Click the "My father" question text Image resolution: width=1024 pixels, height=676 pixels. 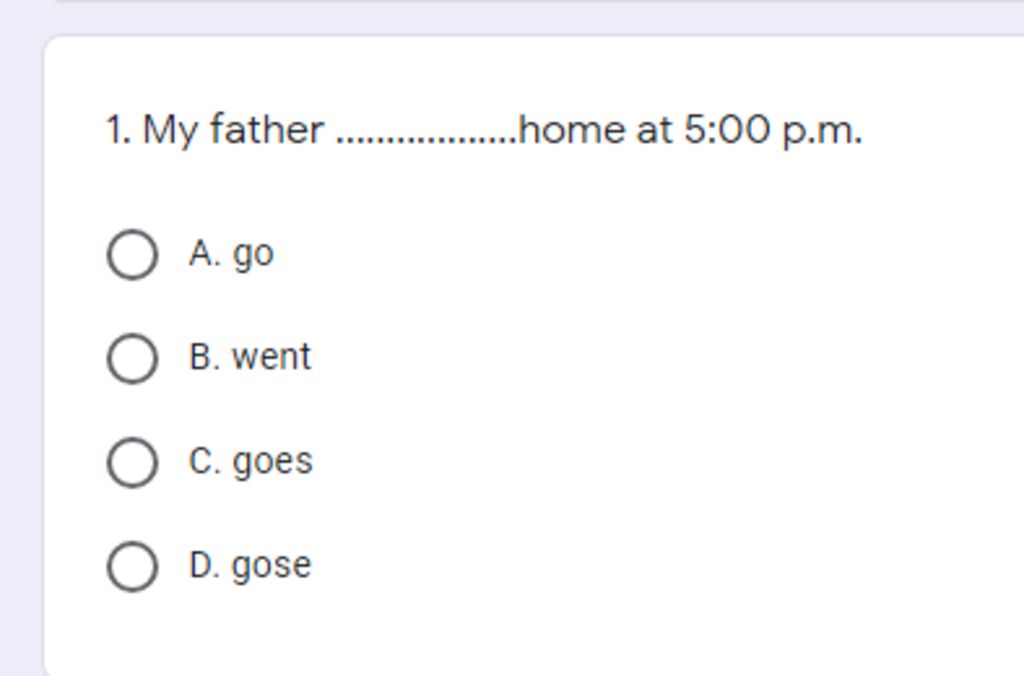234,130
